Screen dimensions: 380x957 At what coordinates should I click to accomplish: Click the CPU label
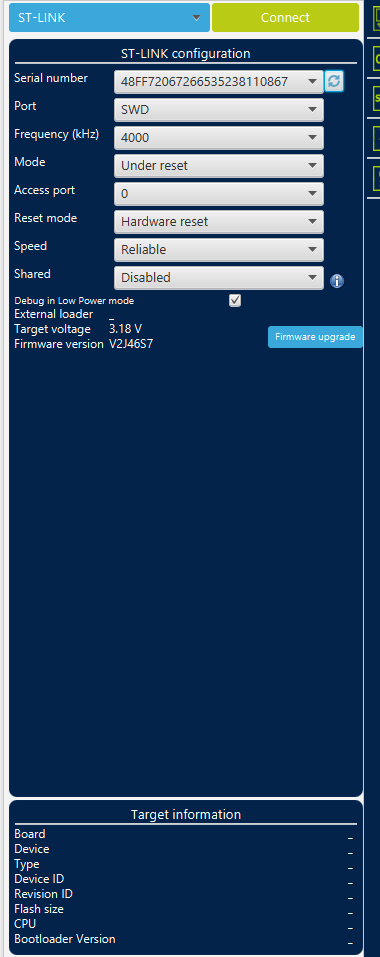[25, 924]
